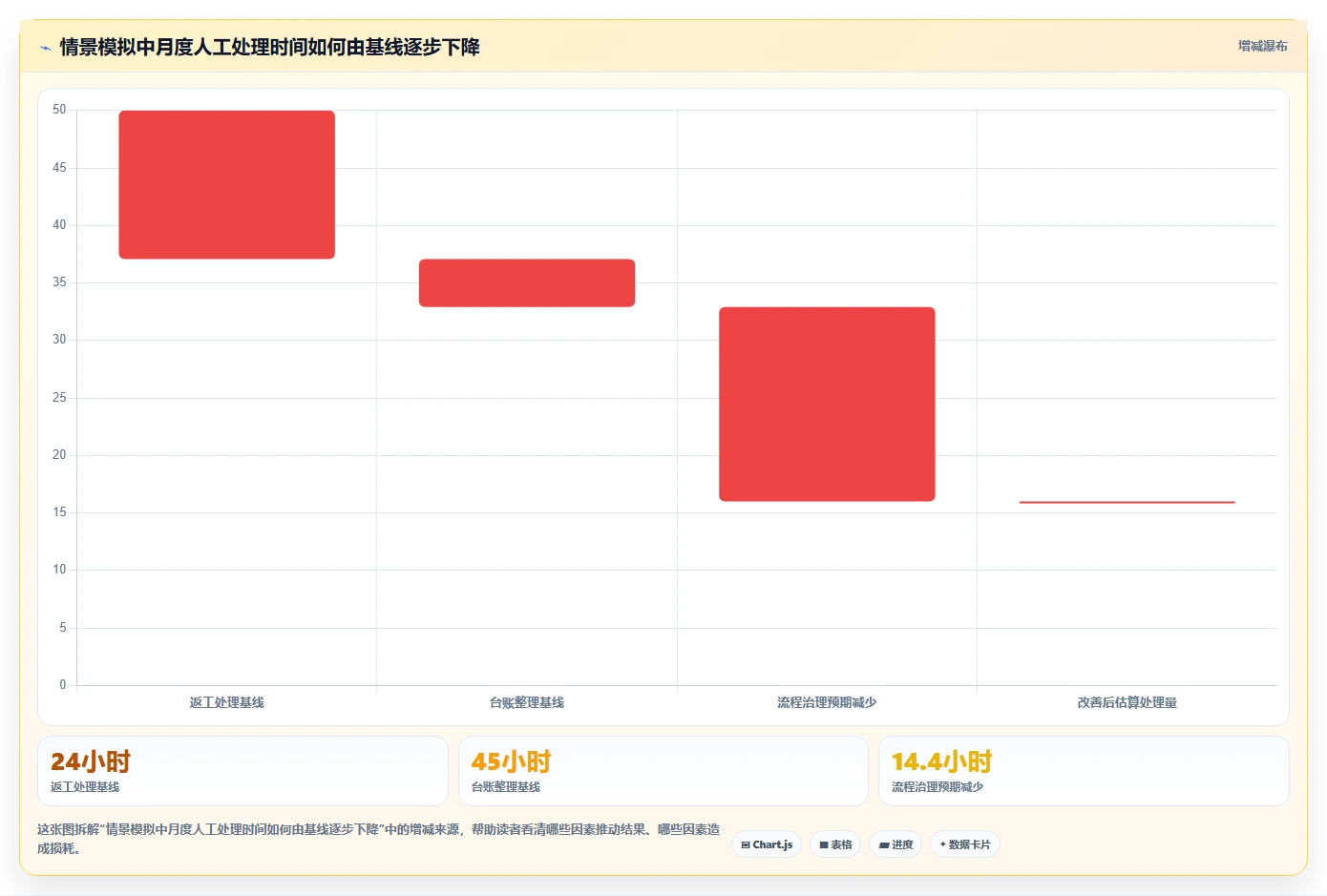This screenshot has width=1327, height=896.
Task: Click the red 台账整理基线 waterfall bar
Action: coord(527,283)
